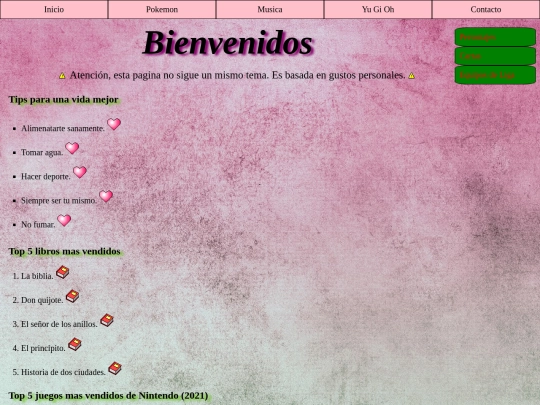Open the Contacto page
540x405 pixels.
coord(486,9)
